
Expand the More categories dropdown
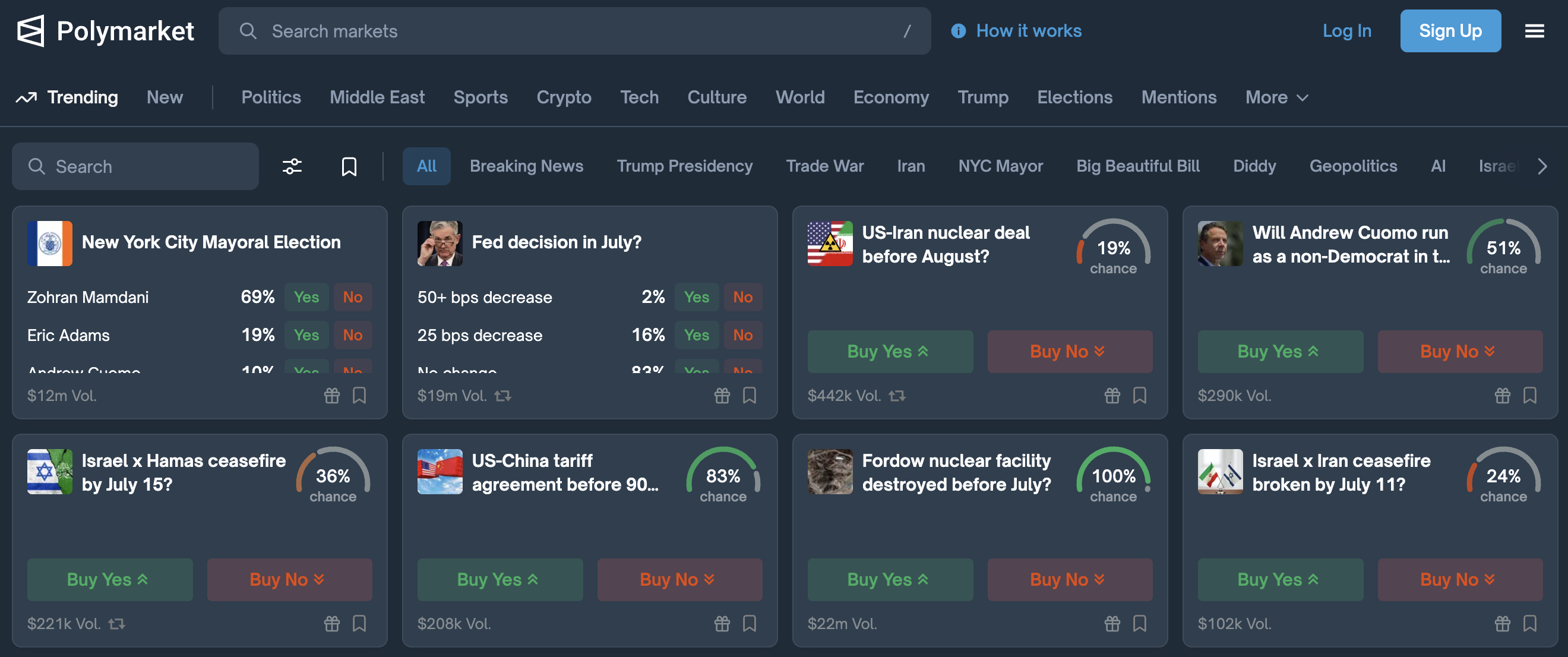click(1276, 97)
